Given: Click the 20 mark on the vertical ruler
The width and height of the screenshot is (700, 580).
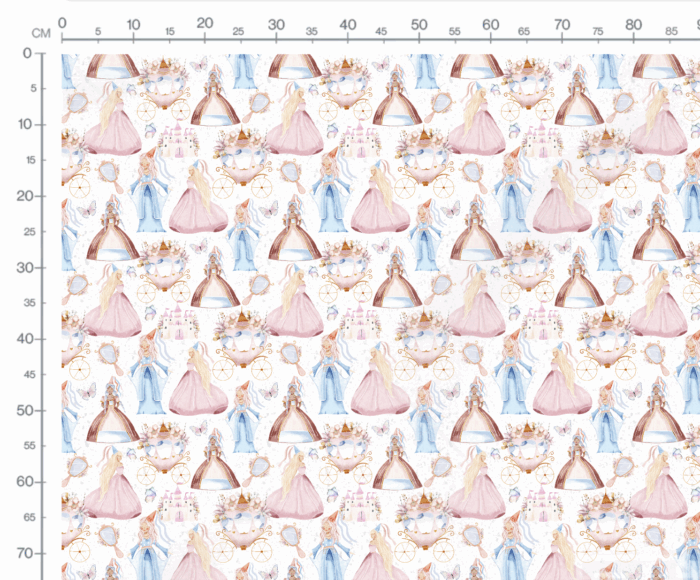Looking at the screenshot, I should click(25, 196).
